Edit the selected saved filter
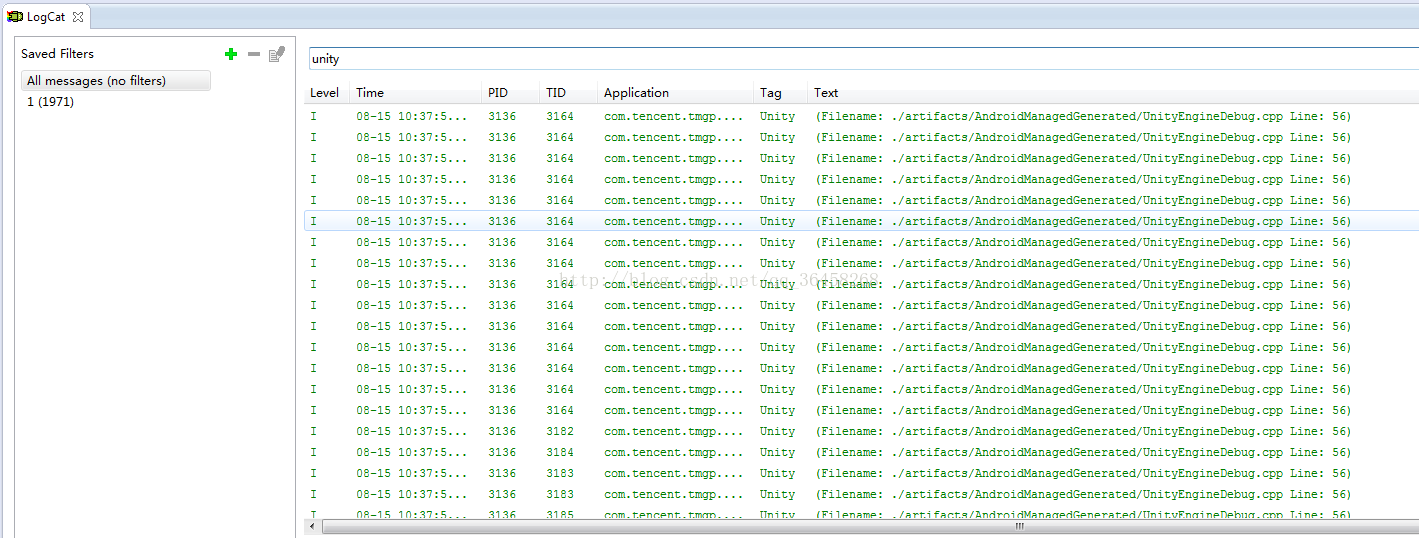The image size is (1419, 538). tap(277, 54)
